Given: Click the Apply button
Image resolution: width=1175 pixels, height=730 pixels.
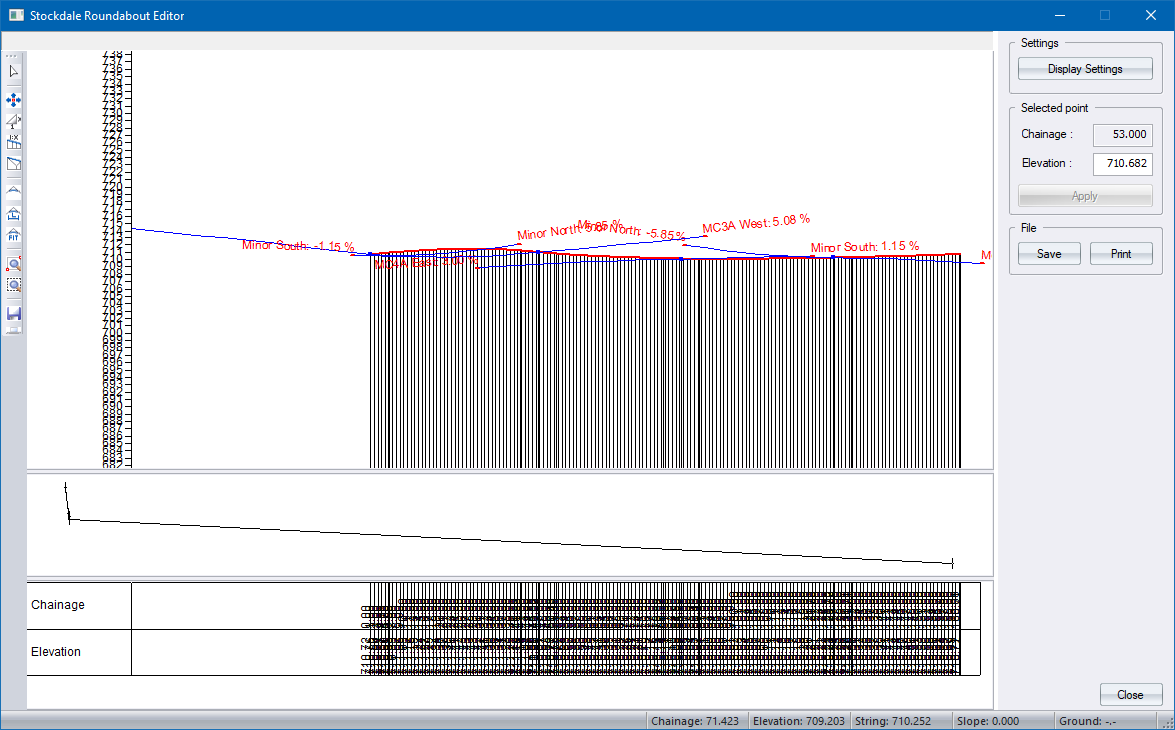Looking at the screenshot, I should coord(1085,196).
